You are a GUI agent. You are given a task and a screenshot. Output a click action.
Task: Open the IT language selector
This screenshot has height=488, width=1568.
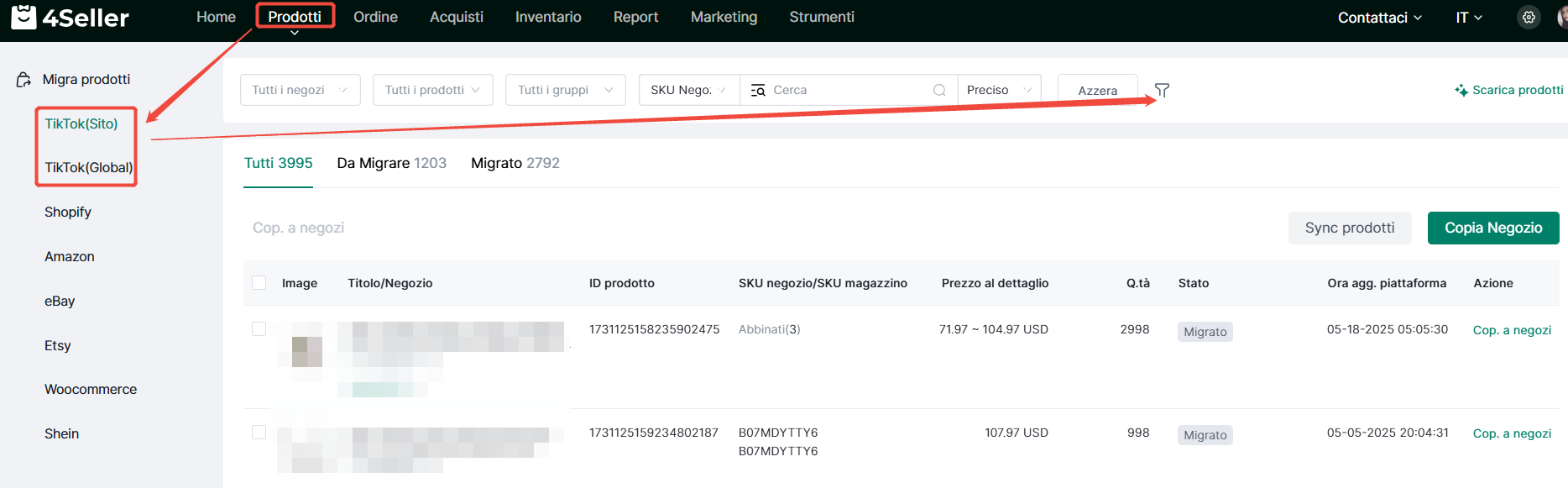[1469, 18]
